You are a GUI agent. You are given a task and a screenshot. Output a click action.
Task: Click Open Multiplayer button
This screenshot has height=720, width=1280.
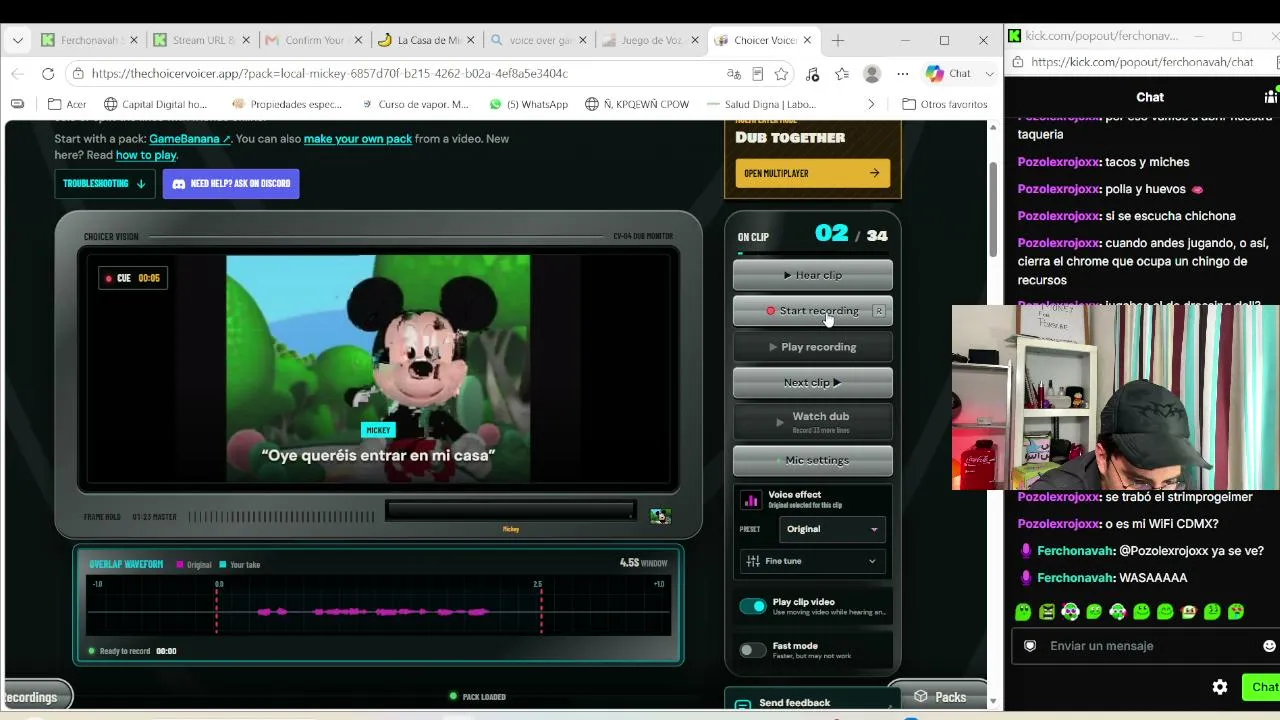pyautogui.click(x=812, y=173)
